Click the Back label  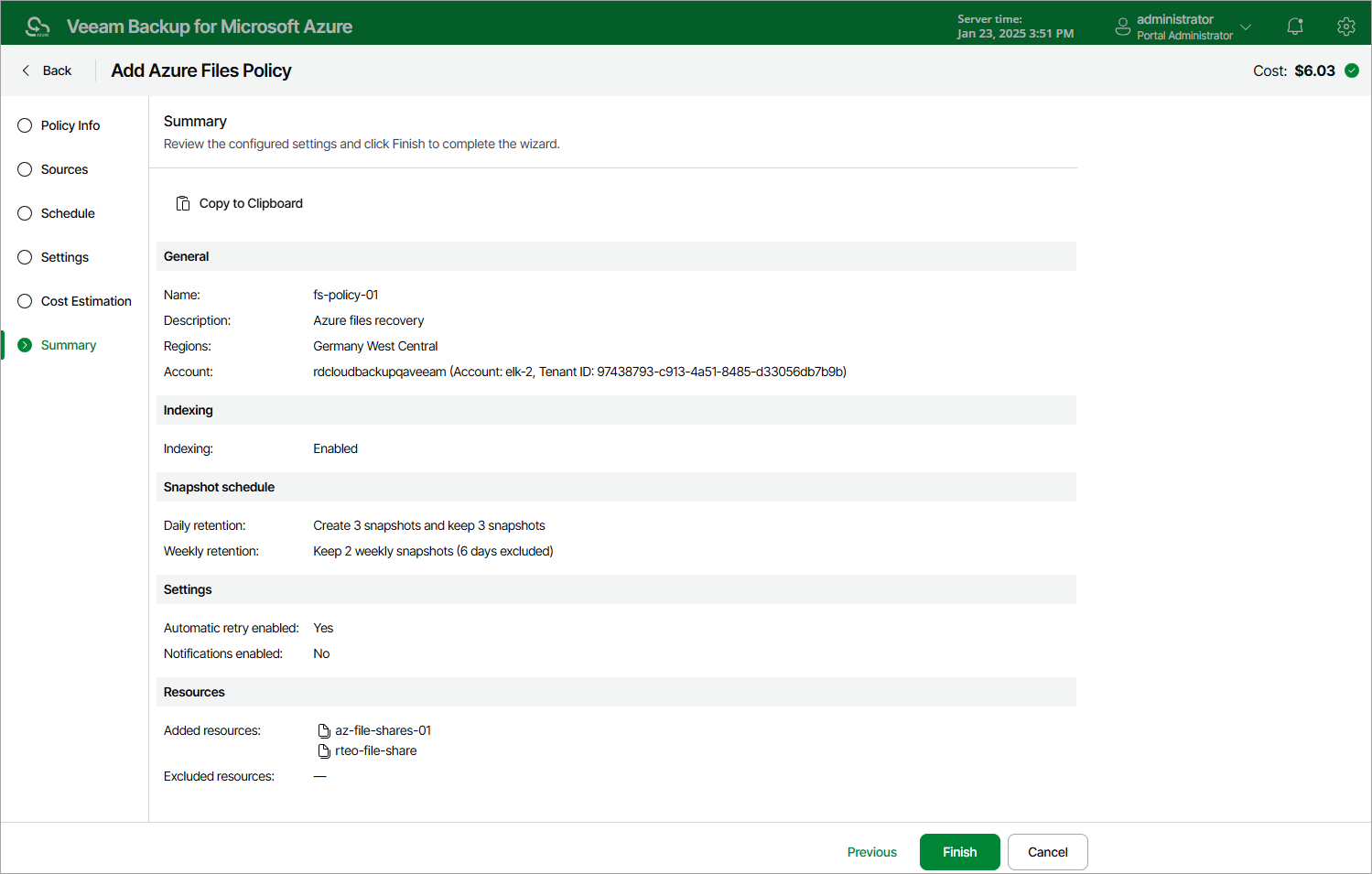tap(57, 70)
